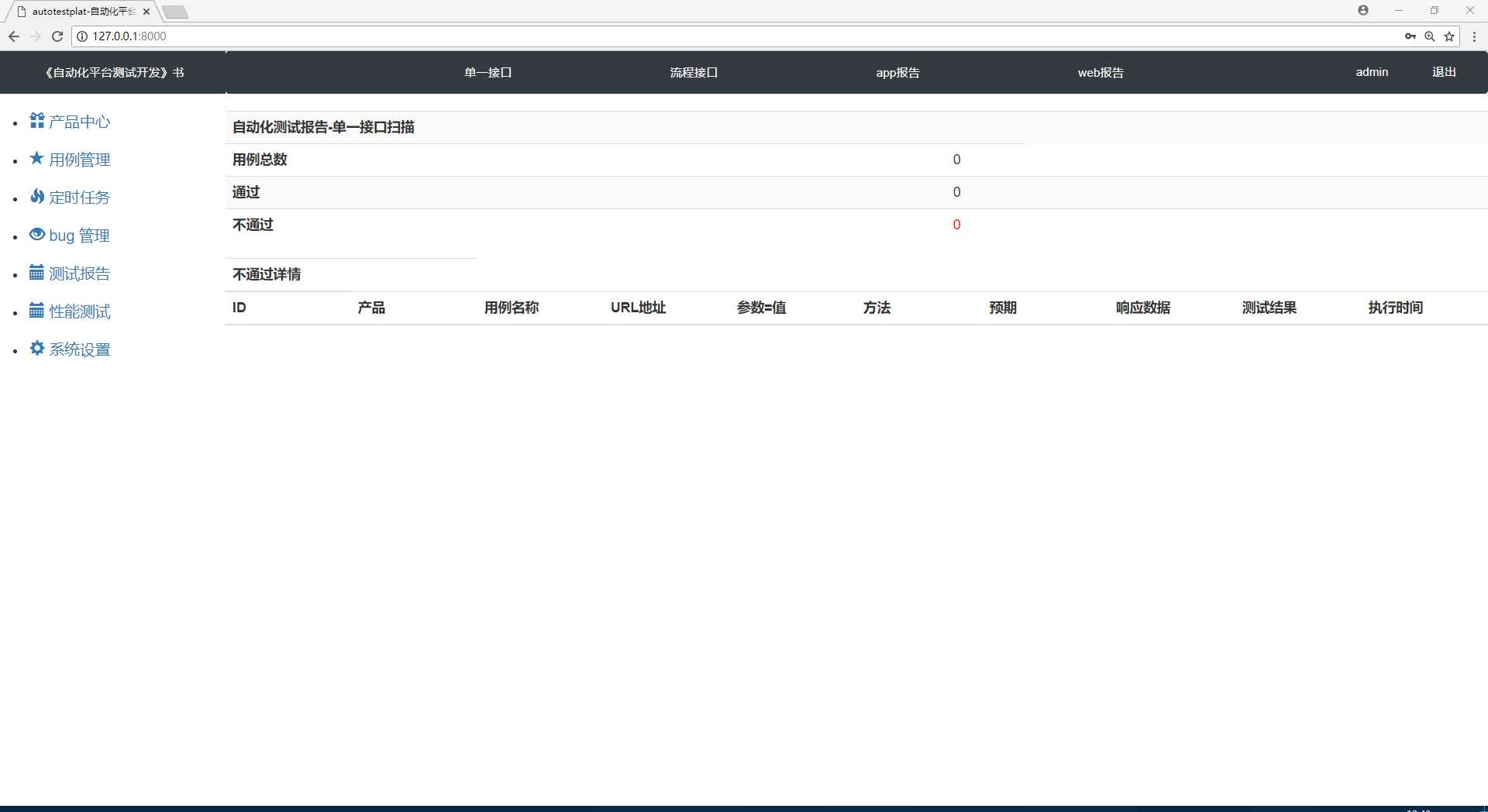Click the 执行时间 column header
The image size is (1488, 812).
coord(1396,308)
